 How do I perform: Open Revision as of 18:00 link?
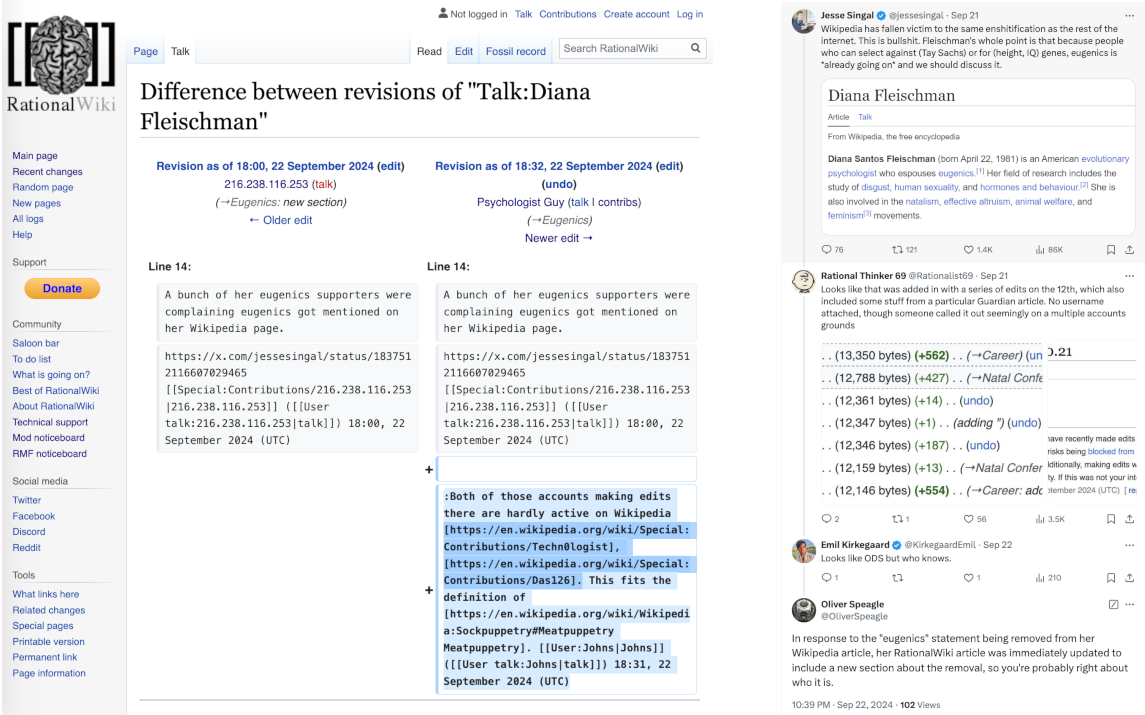(265, 166)
